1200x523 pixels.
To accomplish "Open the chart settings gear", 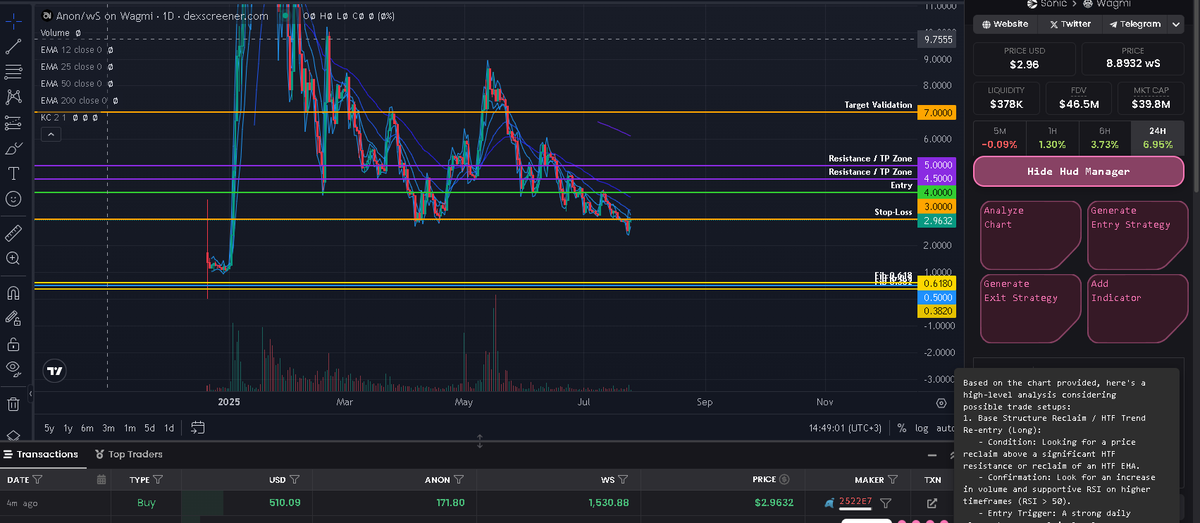I will 941,402.
